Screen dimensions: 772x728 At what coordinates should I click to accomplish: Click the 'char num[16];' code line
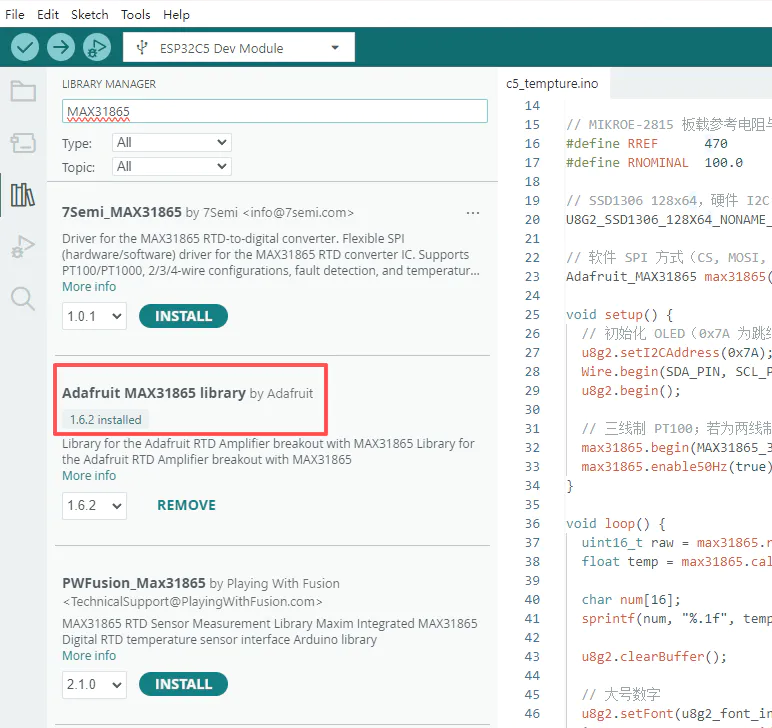(631, 600)
